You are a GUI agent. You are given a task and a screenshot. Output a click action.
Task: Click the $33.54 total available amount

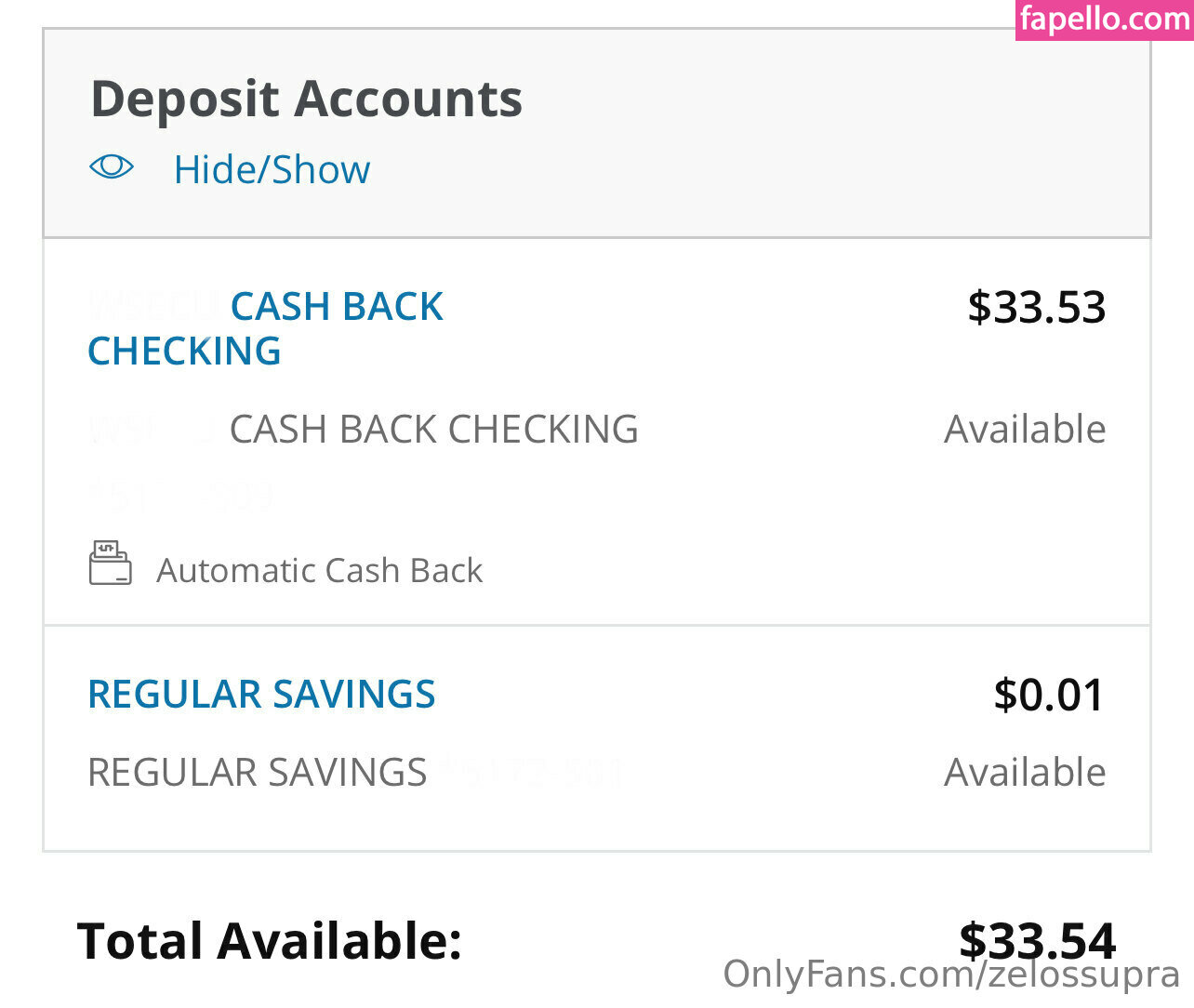(x=1036, y=939)
